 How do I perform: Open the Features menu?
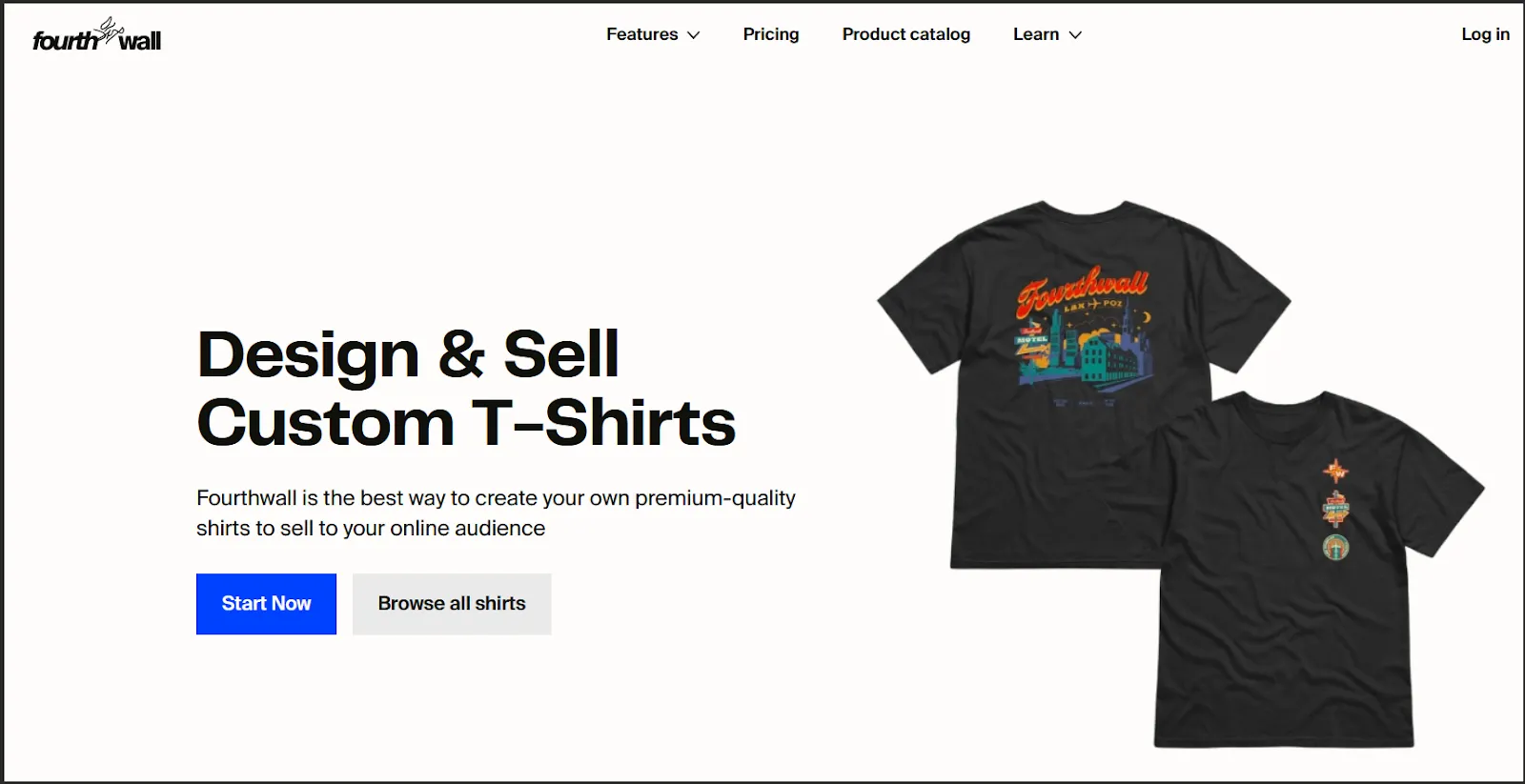click(642, 34)
